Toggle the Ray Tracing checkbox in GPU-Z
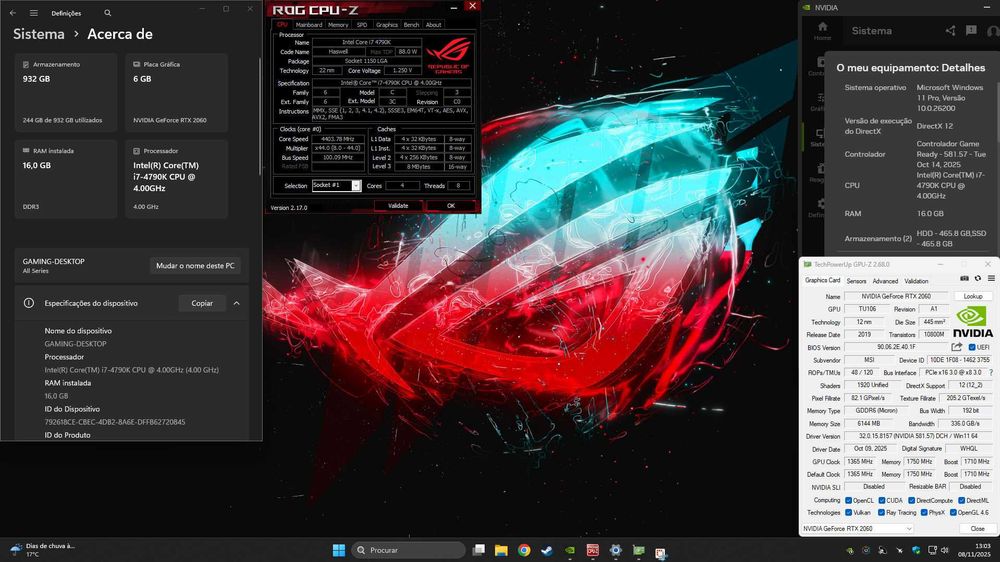Image resolution: width=1000 pixels, height=562 pixels. pos(881,512)
